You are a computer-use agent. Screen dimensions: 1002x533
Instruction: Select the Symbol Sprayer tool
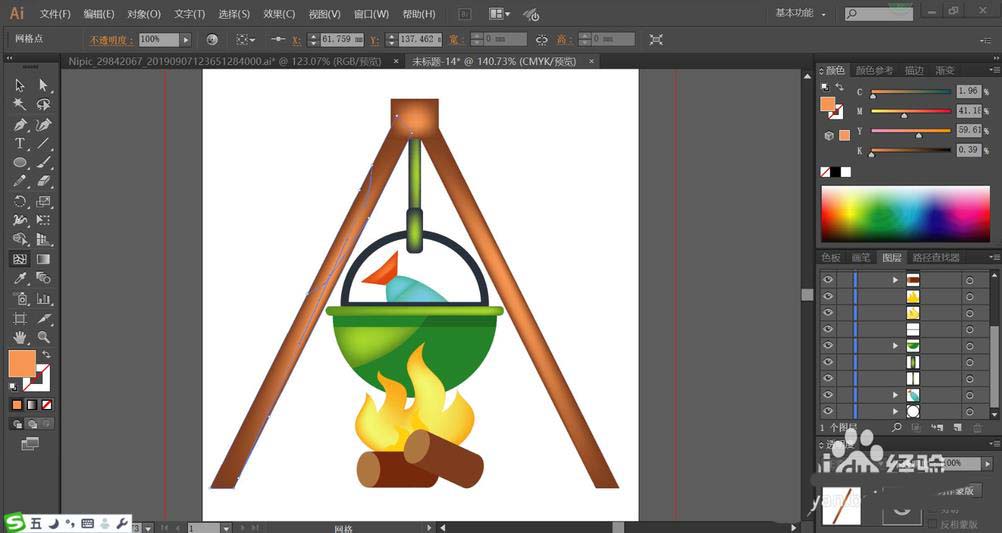click(20, 298)
